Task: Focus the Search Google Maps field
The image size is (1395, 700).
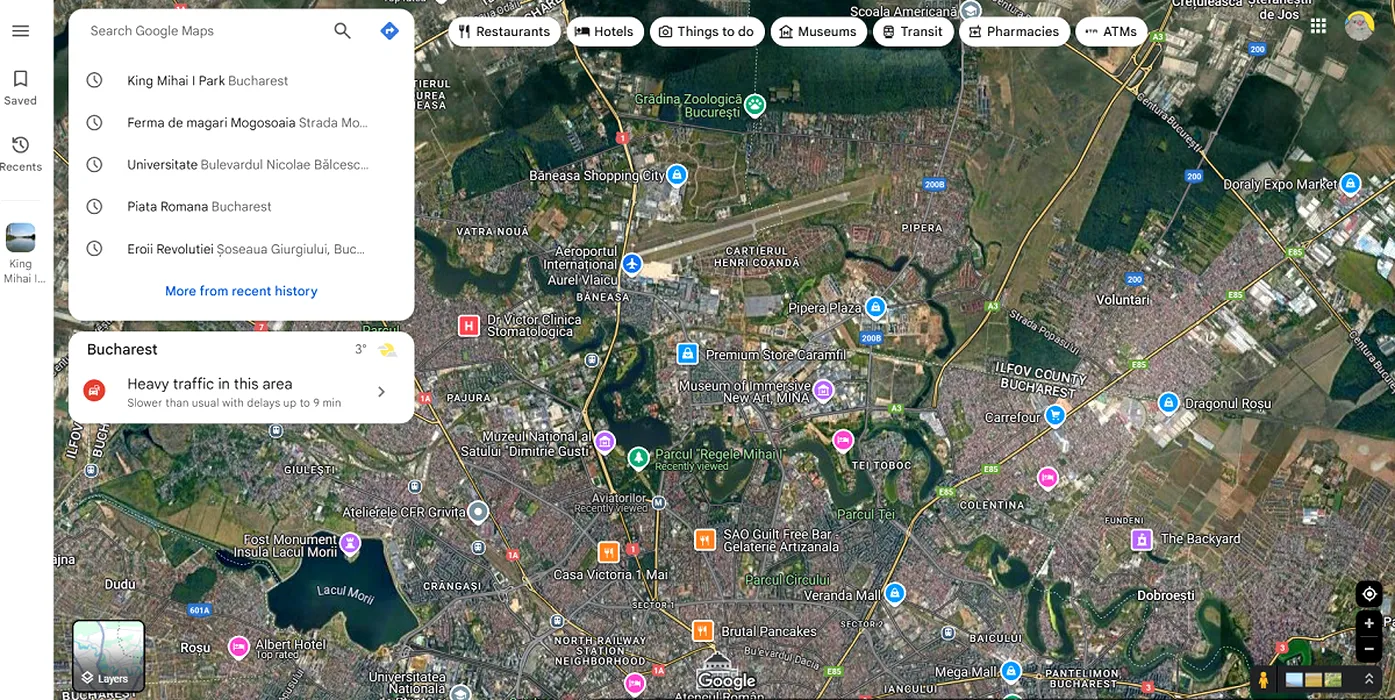Action: pyautogui.click(x=205, y=31)
